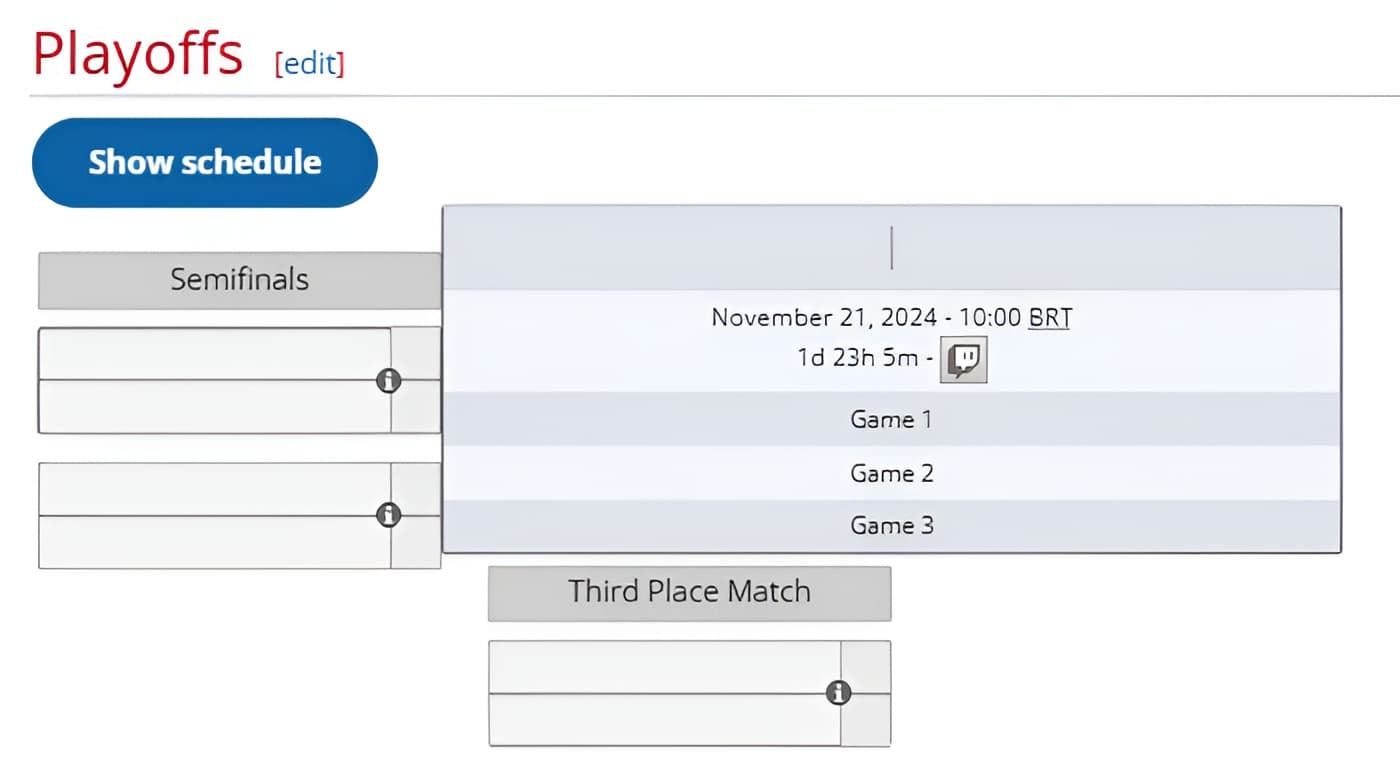1400x776 pixels.
Task: Expand the Third Place Match header
Action: tap(689, 591)
